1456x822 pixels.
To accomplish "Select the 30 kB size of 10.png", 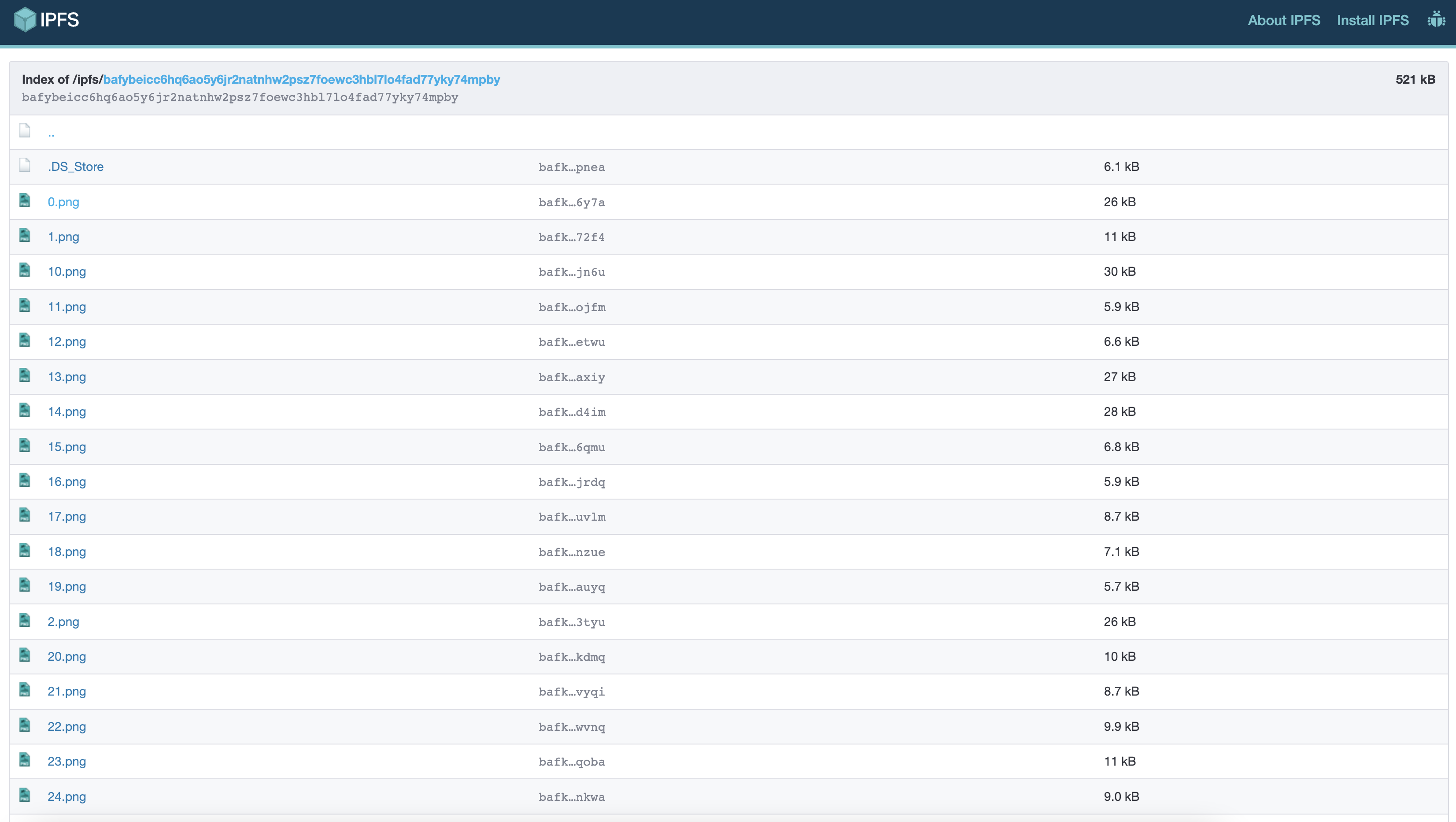I will (x=1119, y=271).
